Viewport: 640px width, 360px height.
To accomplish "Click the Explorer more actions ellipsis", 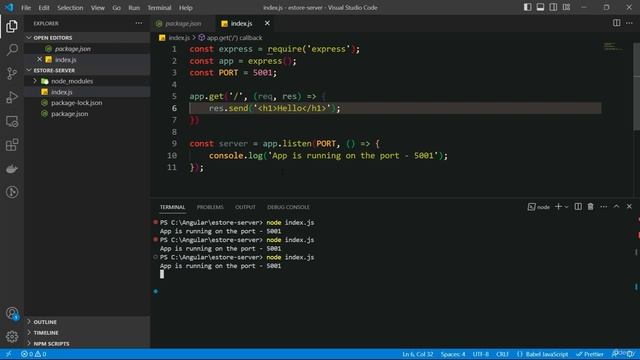I will (x=139, y=23).
